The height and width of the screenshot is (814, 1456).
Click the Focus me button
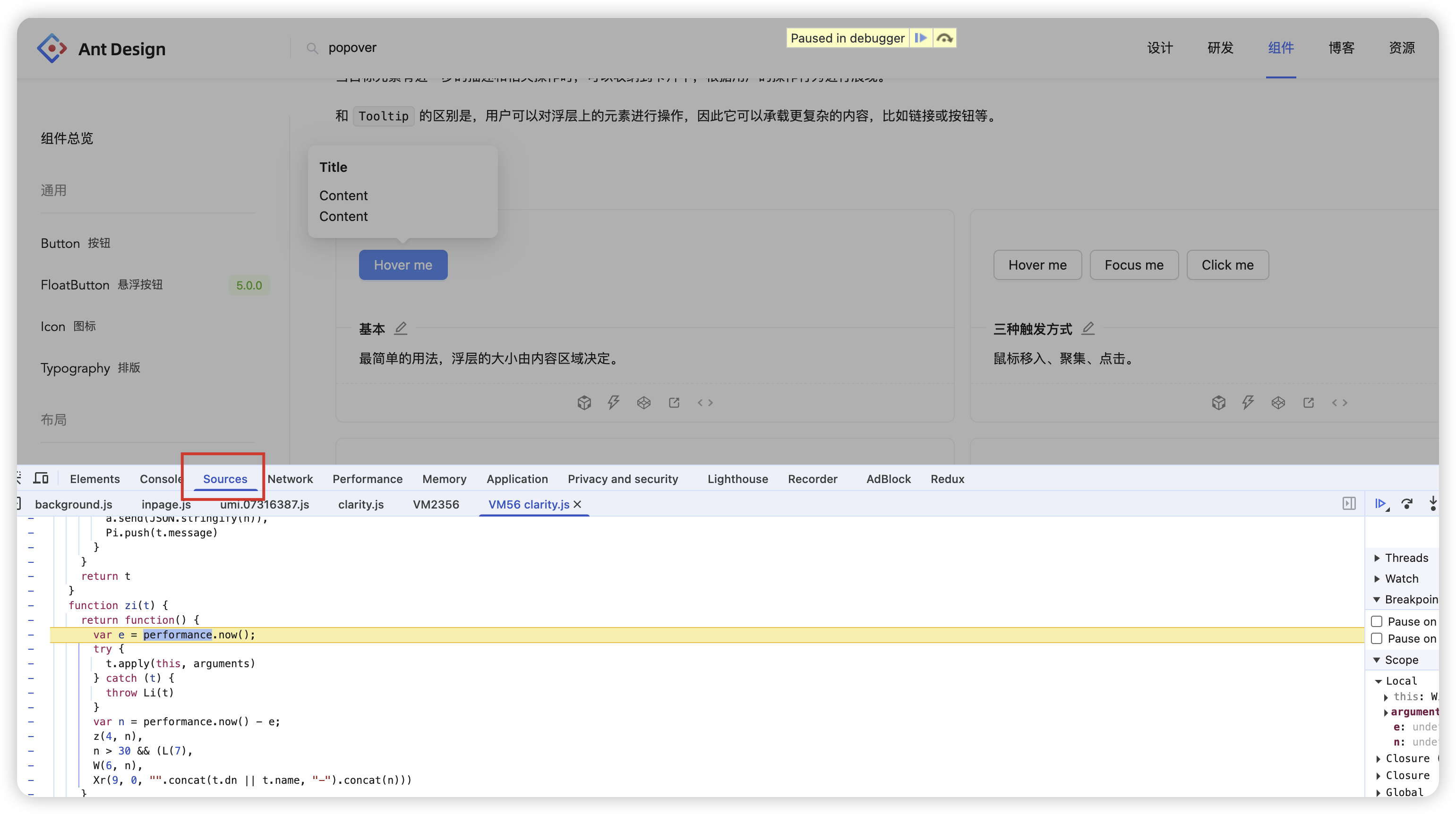pos(1134,265)
